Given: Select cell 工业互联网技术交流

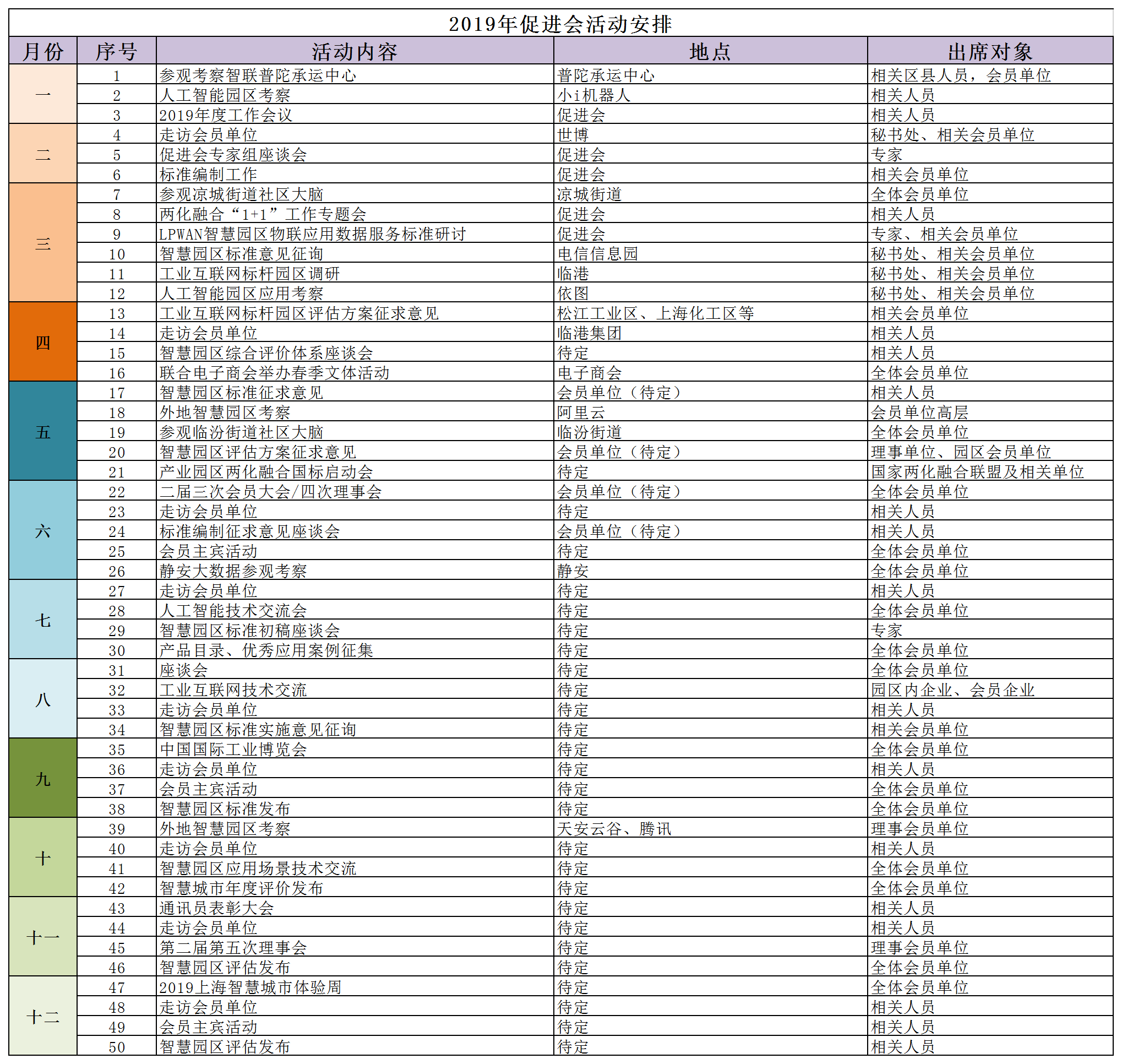Looking at the screenshot, I should point(355,690).
